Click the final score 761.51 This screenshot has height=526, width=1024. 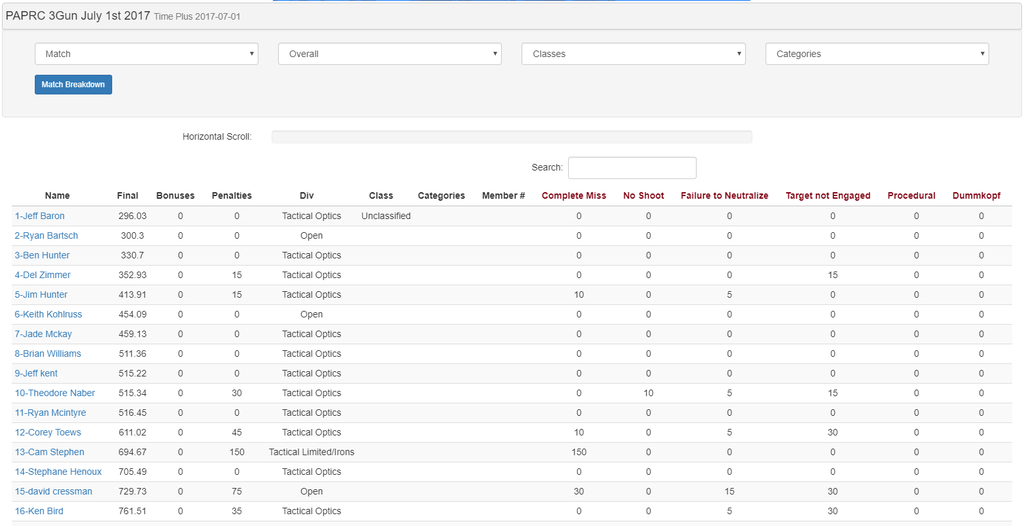pos(133,511)
